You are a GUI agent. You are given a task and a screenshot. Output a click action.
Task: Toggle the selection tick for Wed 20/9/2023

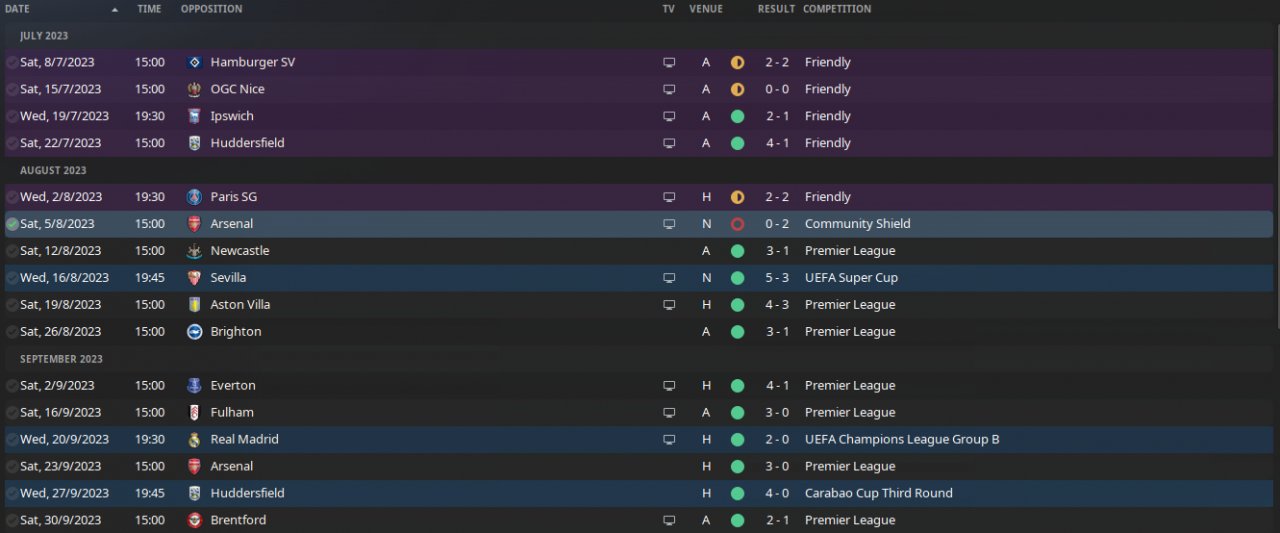[12, 439]
